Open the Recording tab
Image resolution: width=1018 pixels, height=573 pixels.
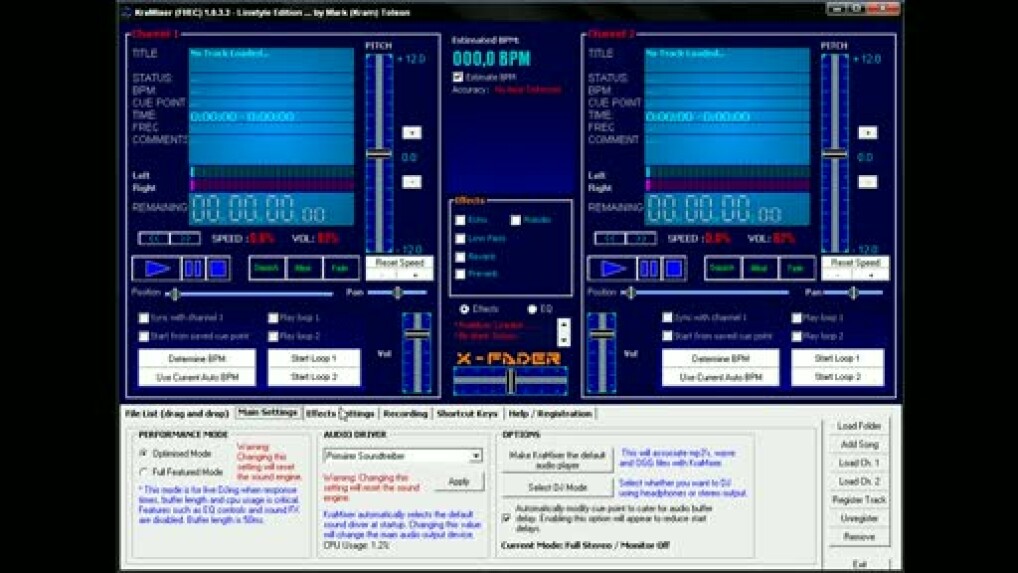coord(405,413)
